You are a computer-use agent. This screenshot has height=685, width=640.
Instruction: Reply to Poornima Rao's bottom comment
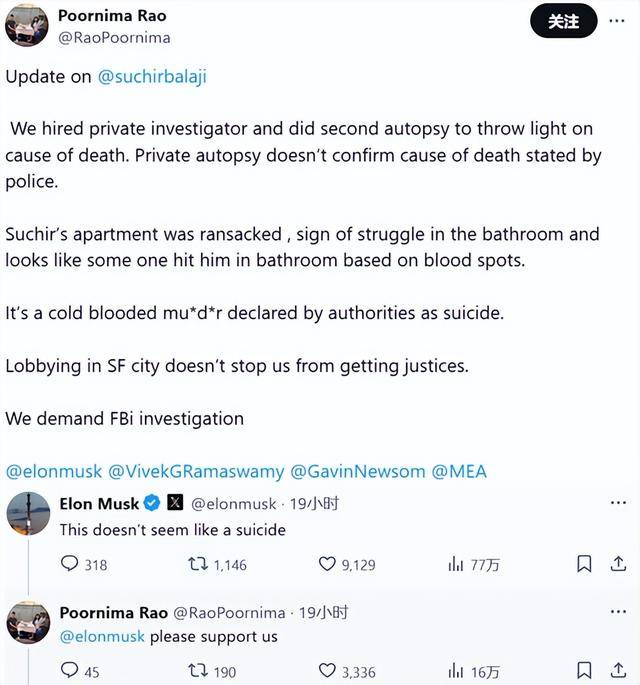pyautogui.click(x=70, y=671)
